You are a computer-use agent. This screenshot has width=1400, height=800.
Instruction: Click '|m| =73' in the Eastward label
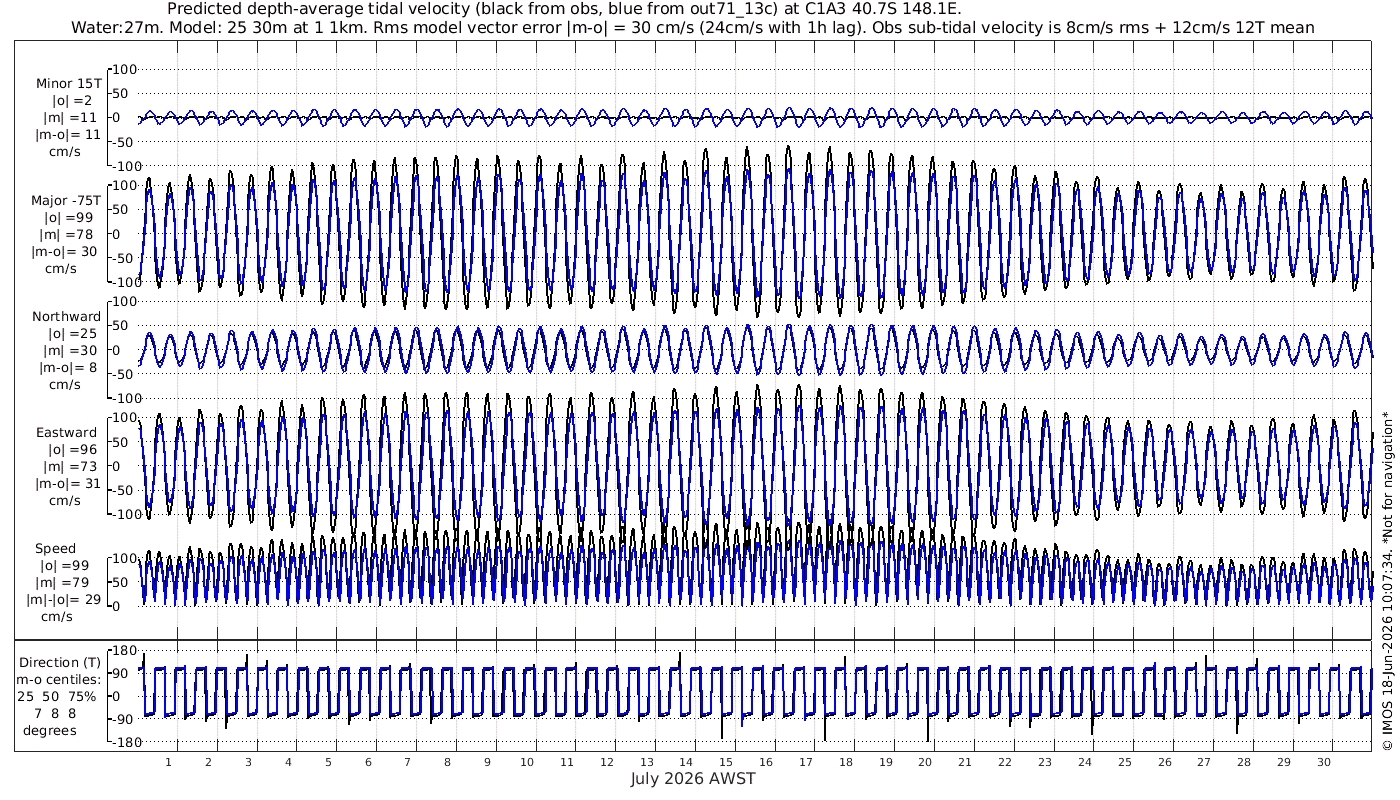click(71, 467)
